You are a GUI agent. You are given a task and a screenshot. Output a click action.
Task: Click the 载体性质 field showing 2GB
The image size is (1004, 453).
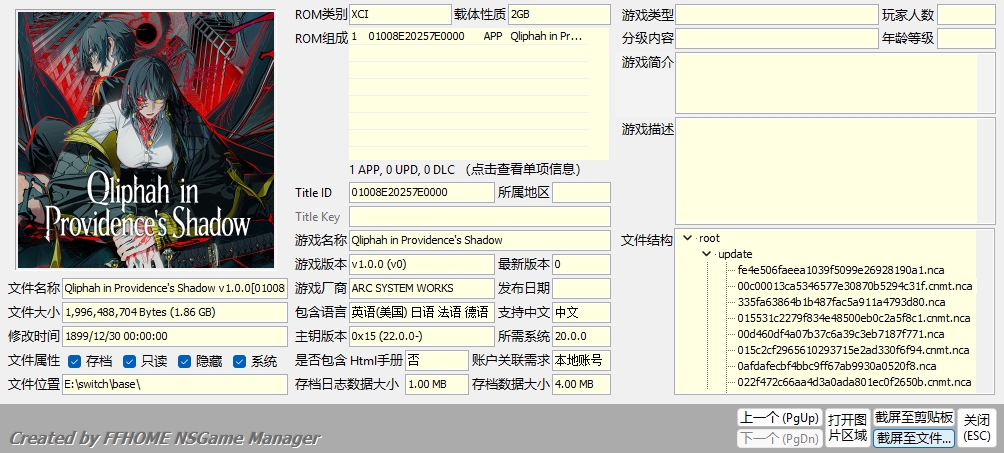(x=560, y=14)
